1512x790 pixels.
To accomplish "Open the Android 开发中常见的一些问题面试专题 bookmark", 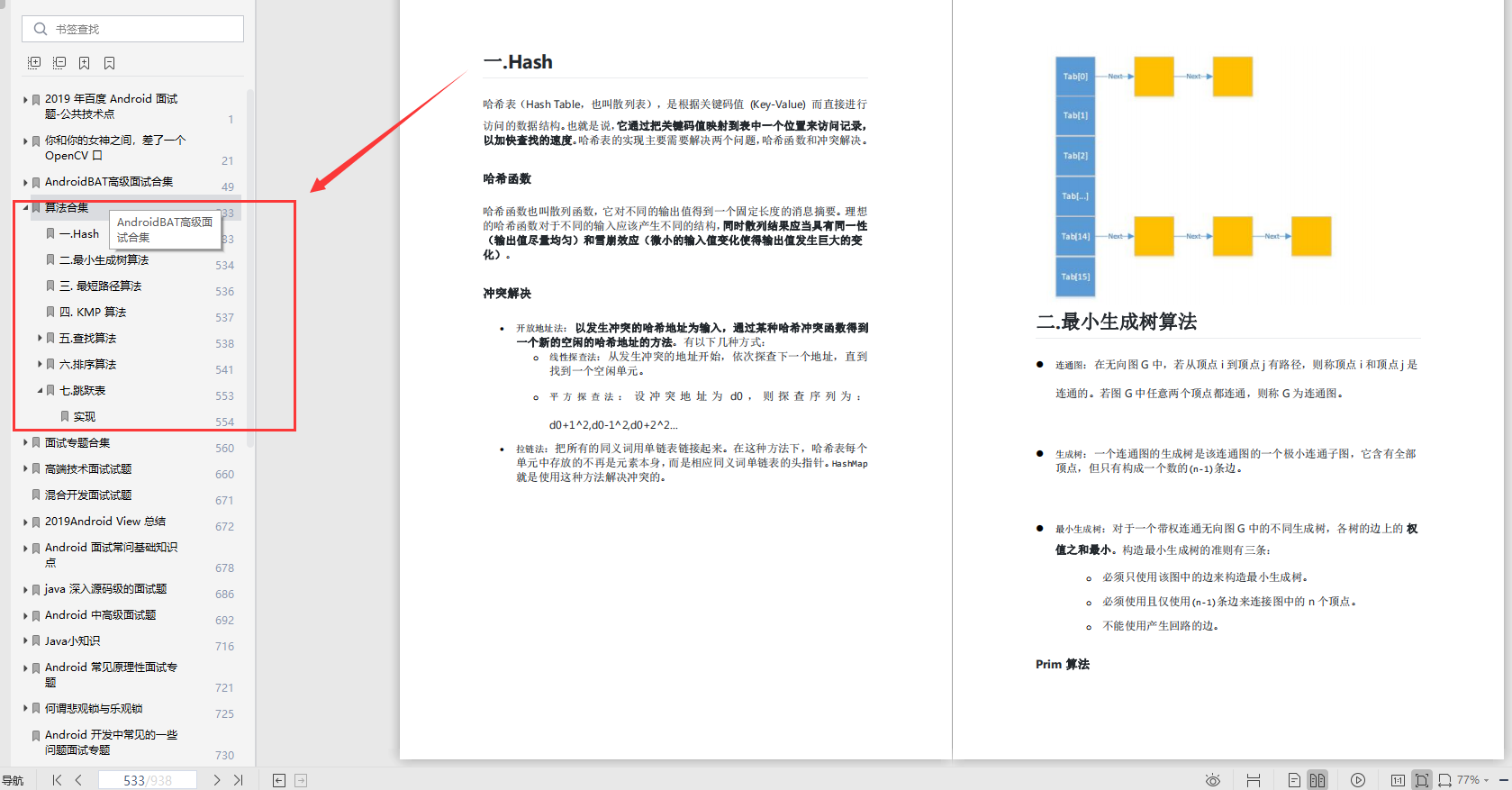I will point(111,742).
